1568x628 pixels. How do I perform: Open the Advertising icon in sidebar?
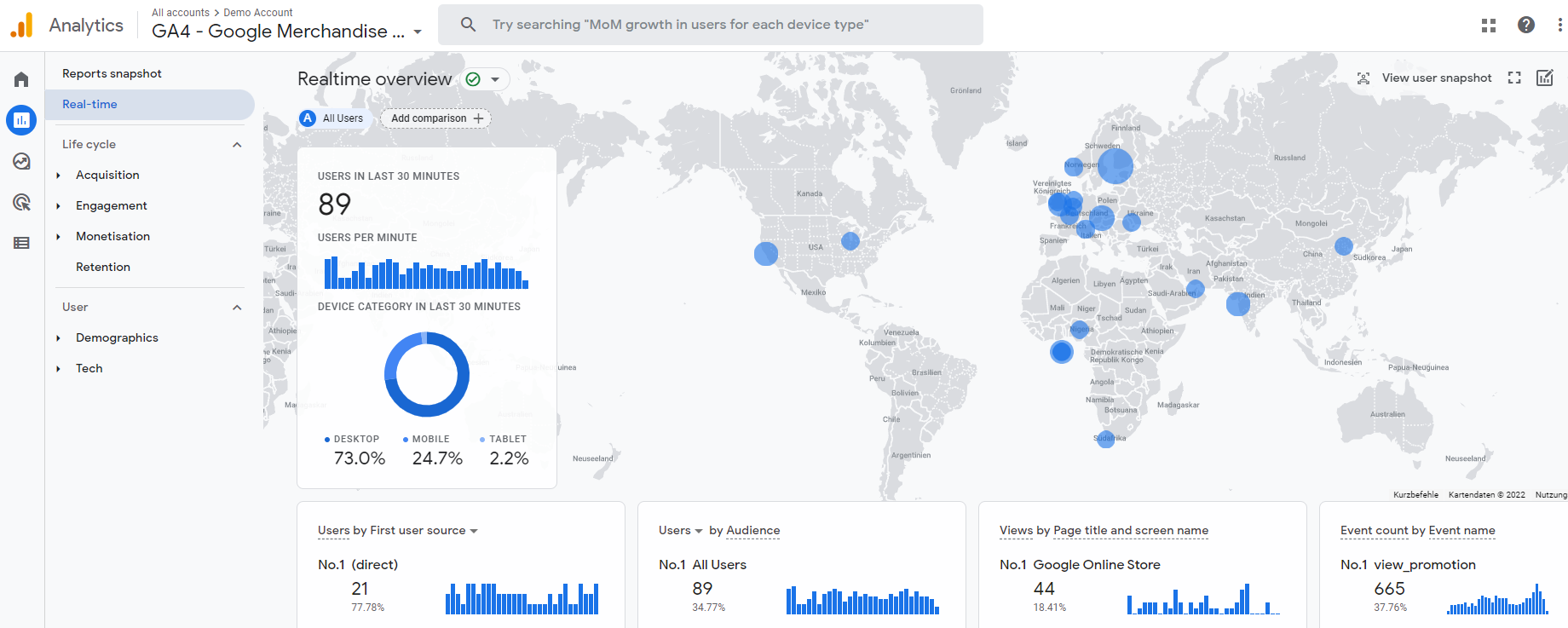[x=21, y=202]
